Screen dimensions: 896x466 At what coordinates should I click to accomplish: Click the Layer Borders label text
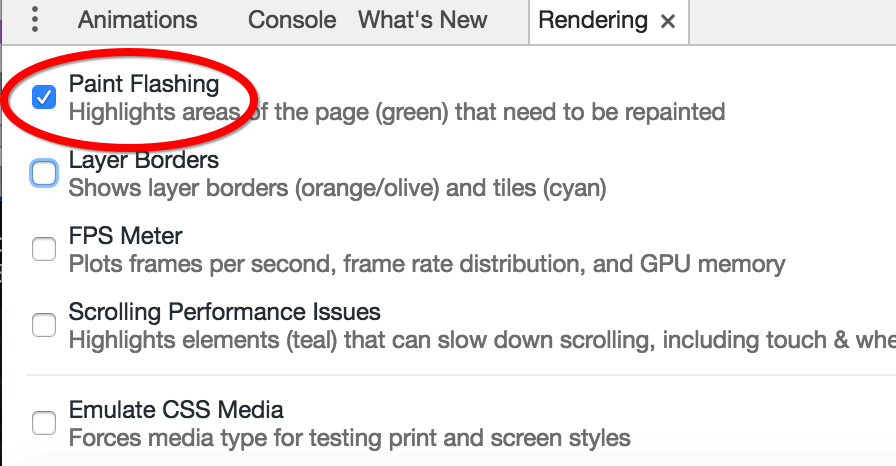143,160
